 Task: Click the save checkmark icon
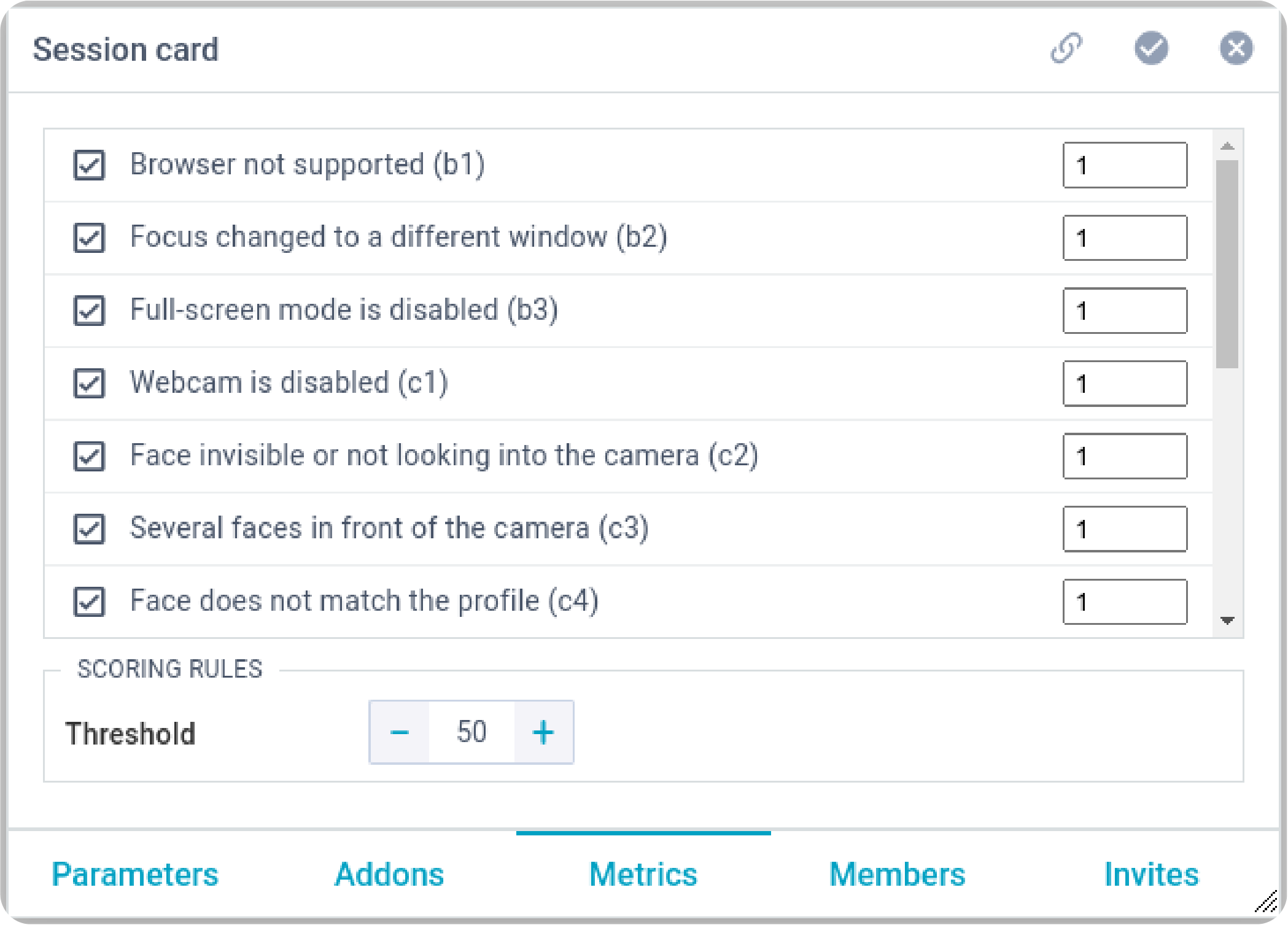click(1151, 48)
